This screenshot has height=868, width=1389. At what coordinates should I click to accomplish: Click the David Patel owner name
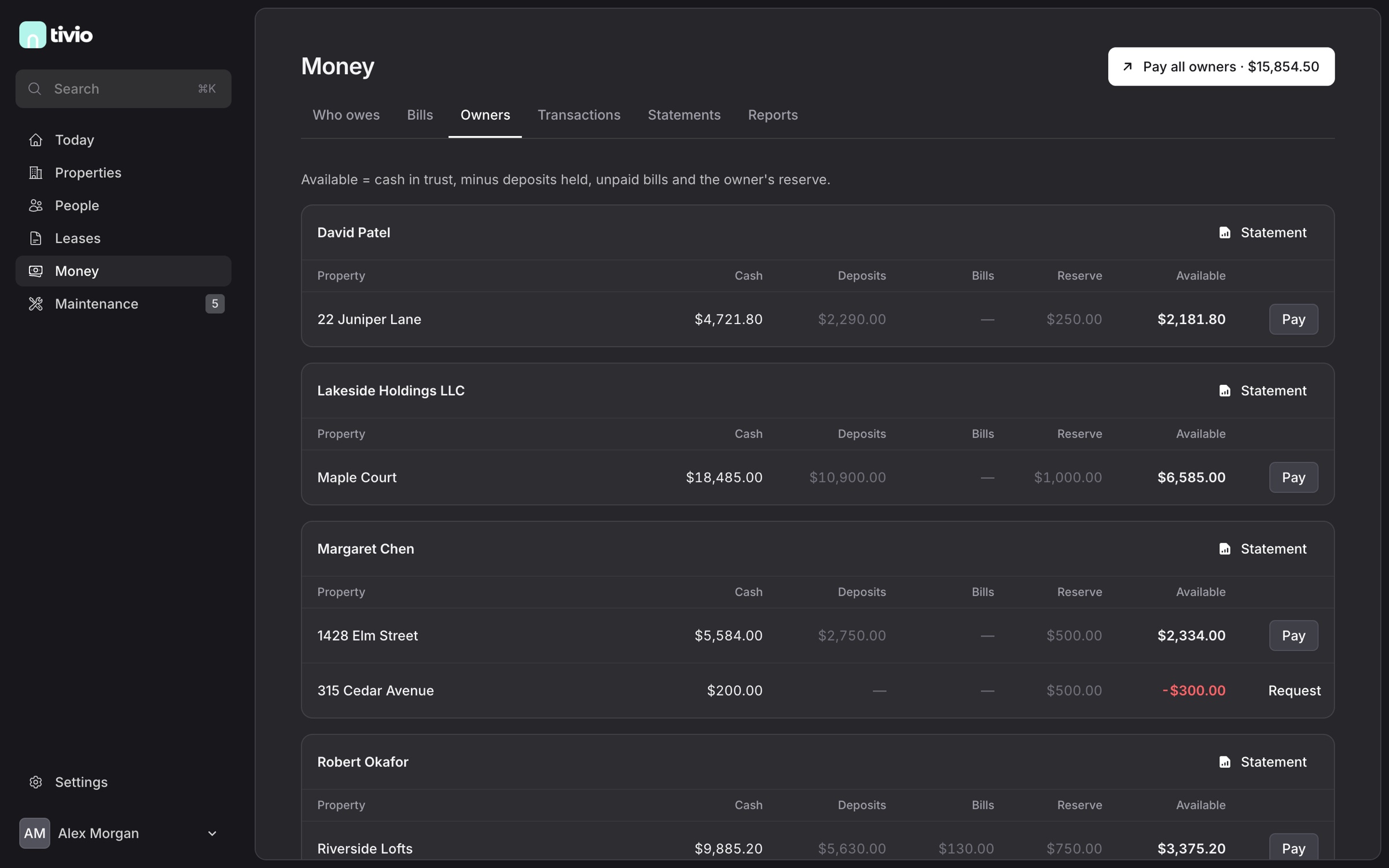pyautogui.click(x=354, y=233)
